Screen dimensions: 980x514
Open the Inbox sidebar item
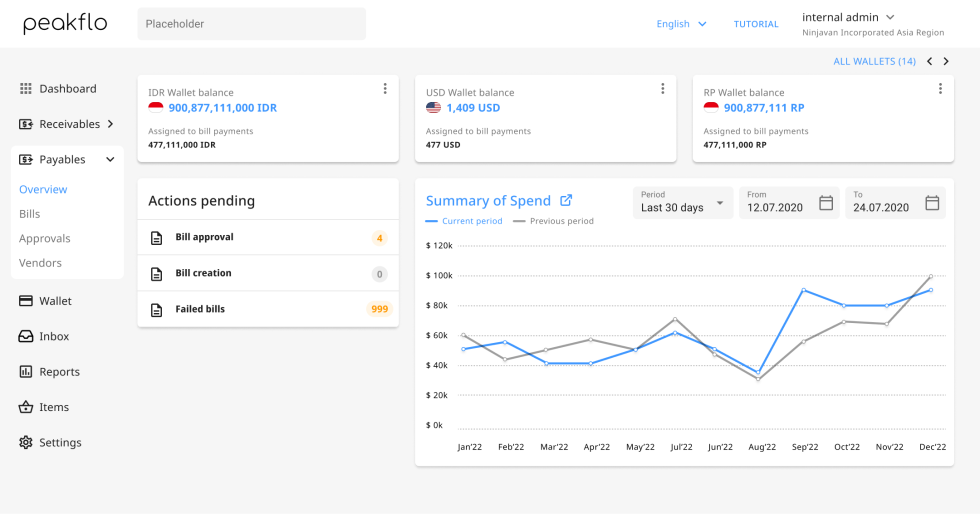coord(54,336)
